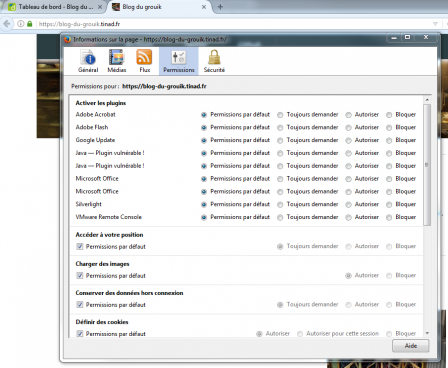Uncheck default permissions under Conserver des données hors connexion
Image resolution: width=448 pixels, height=368 pixels.
point(80,304)
